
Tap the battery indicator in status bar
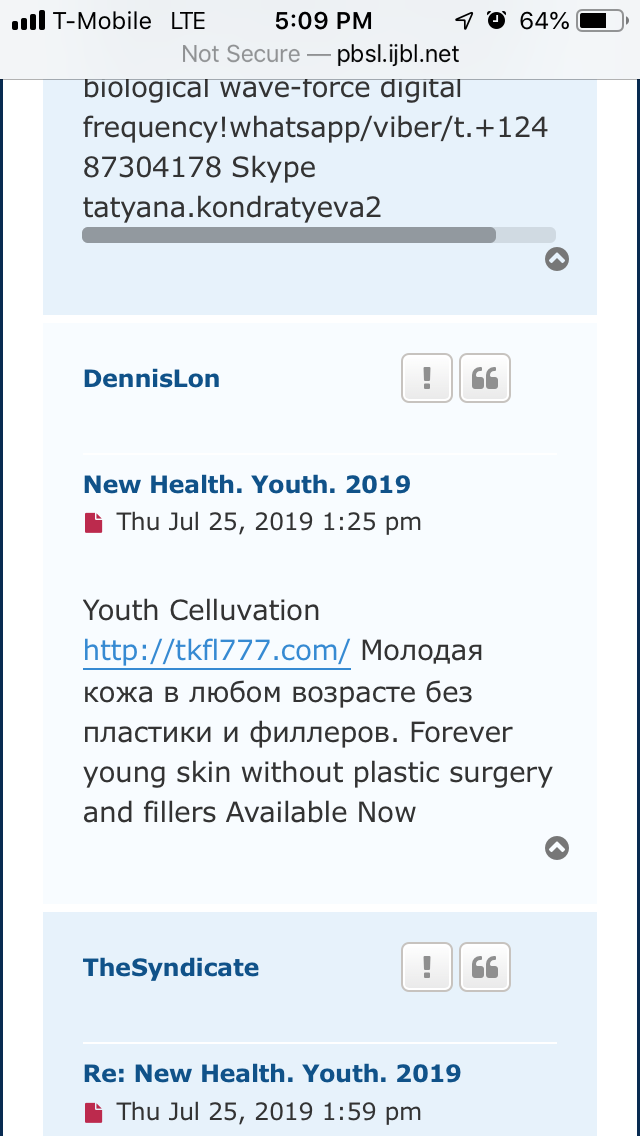(599, 20)
